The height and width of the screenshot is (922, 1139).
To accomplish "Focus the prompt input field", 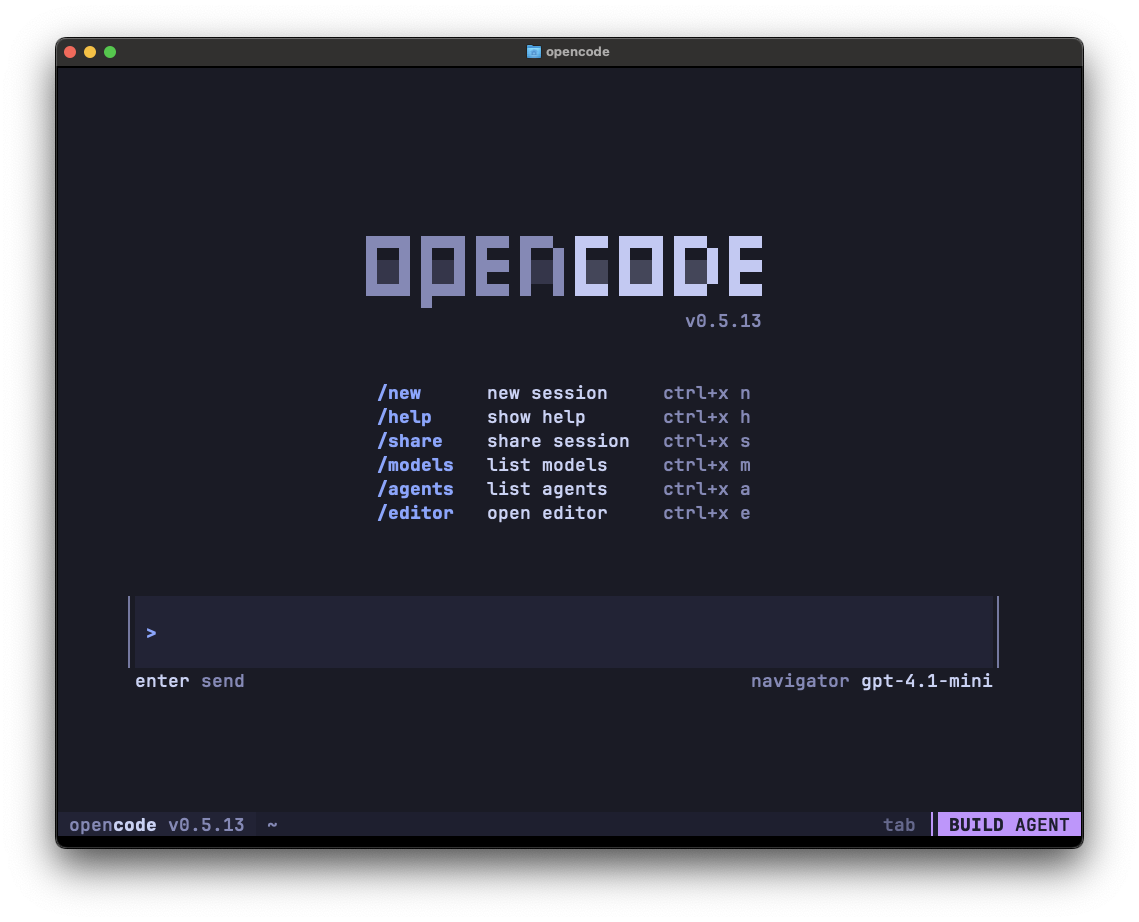I will [x=560, y=632].
